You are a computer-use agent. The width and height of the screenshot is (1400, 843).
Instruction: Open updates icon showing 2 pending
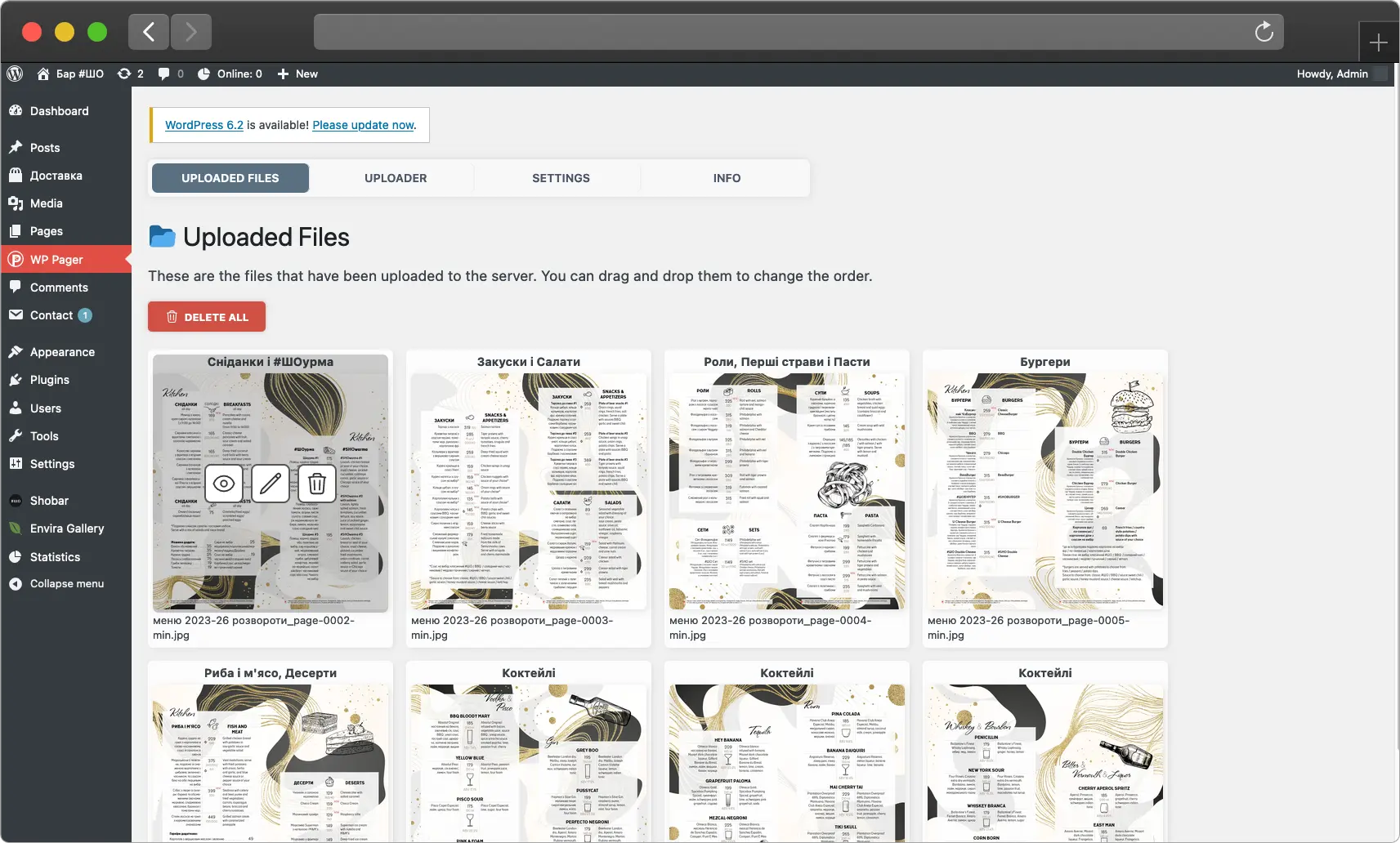(131, 74)
